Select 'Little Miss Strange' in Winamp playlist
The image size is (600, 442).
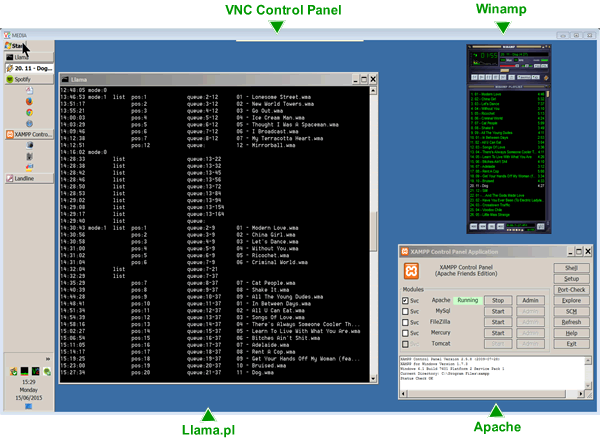pyautogui.click(x=507, y=215)
